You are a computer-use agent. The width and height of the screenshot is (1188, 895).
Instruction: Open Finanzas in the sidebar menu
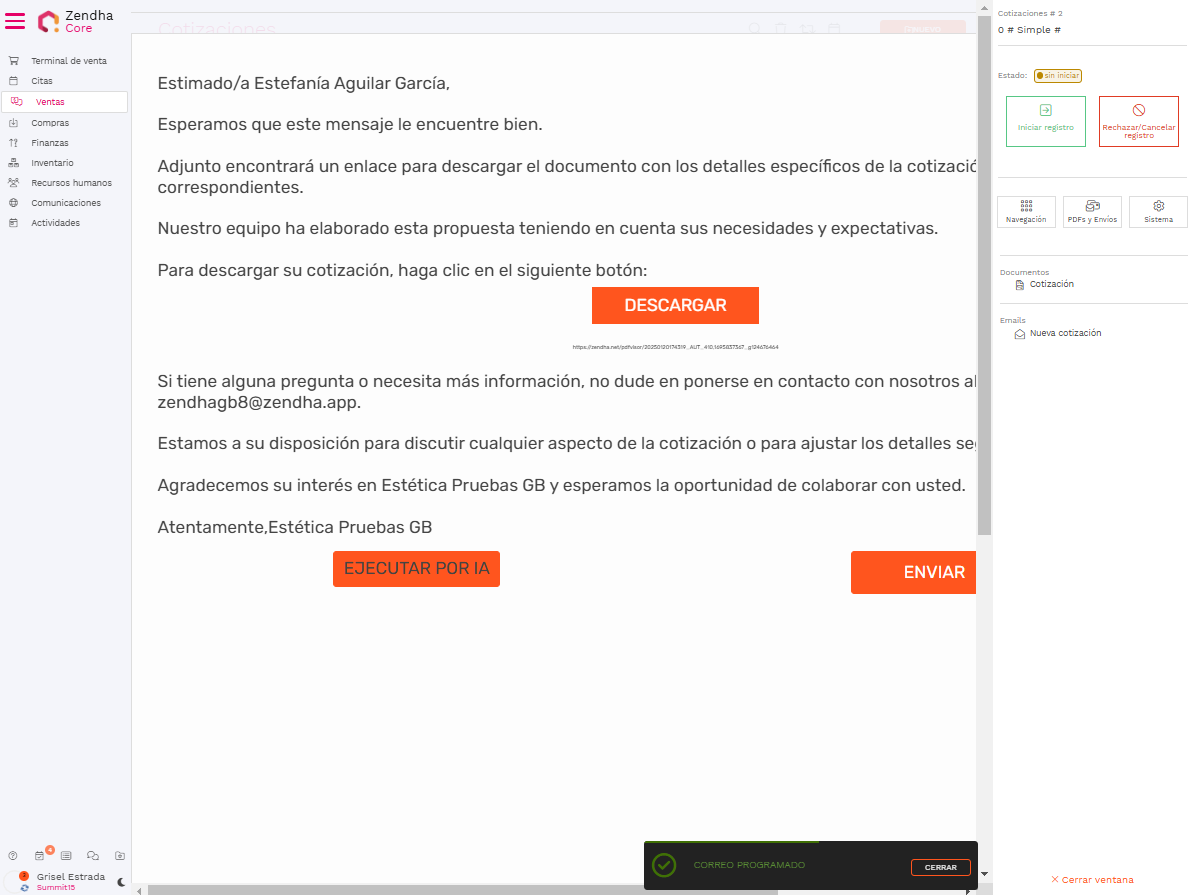tap(50, 143)
